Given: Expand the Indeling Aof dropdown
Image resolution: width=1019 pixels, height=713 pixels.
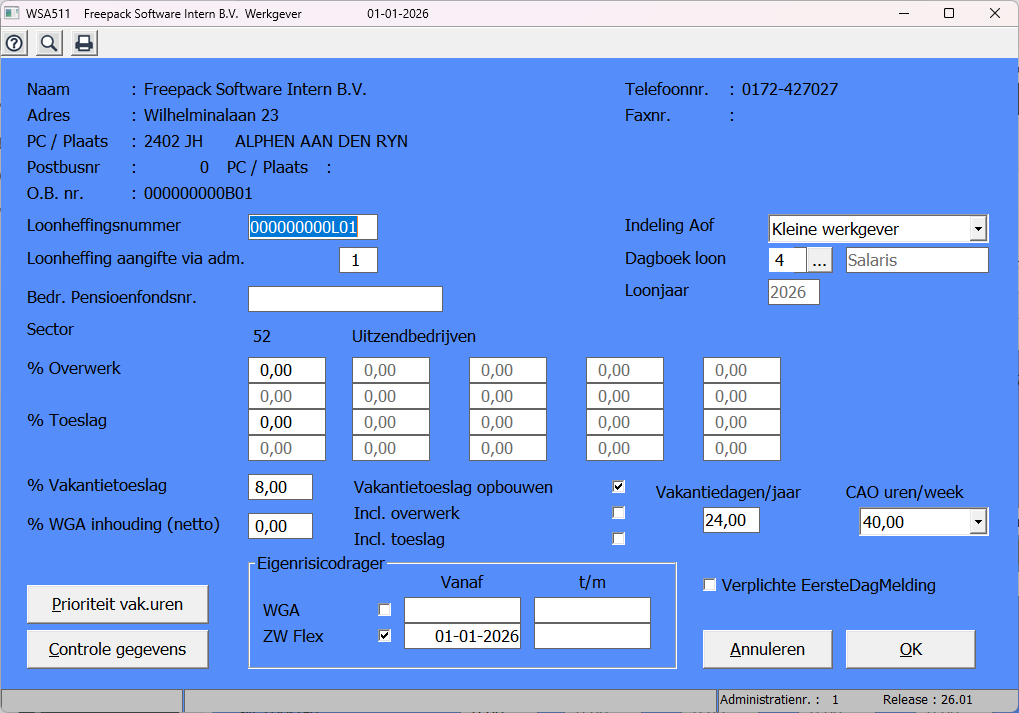Looking at the screenshot, I should click(x=978, y=229).
